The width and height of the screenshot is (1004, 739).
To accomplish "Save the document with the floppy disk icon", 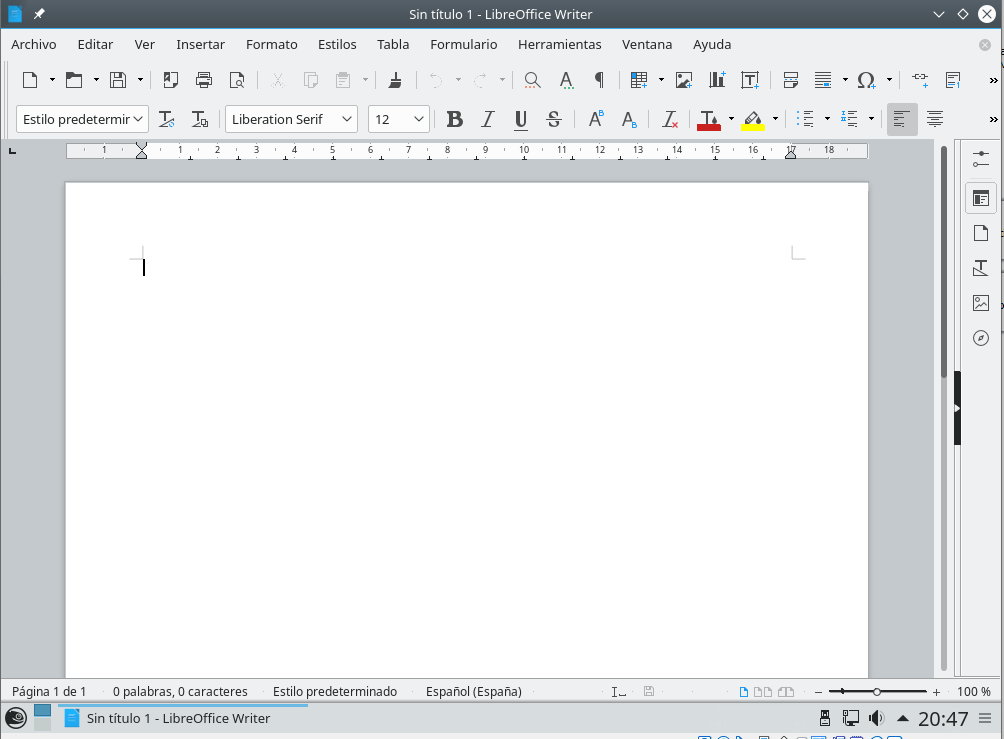I will click(x=118, y=80).
